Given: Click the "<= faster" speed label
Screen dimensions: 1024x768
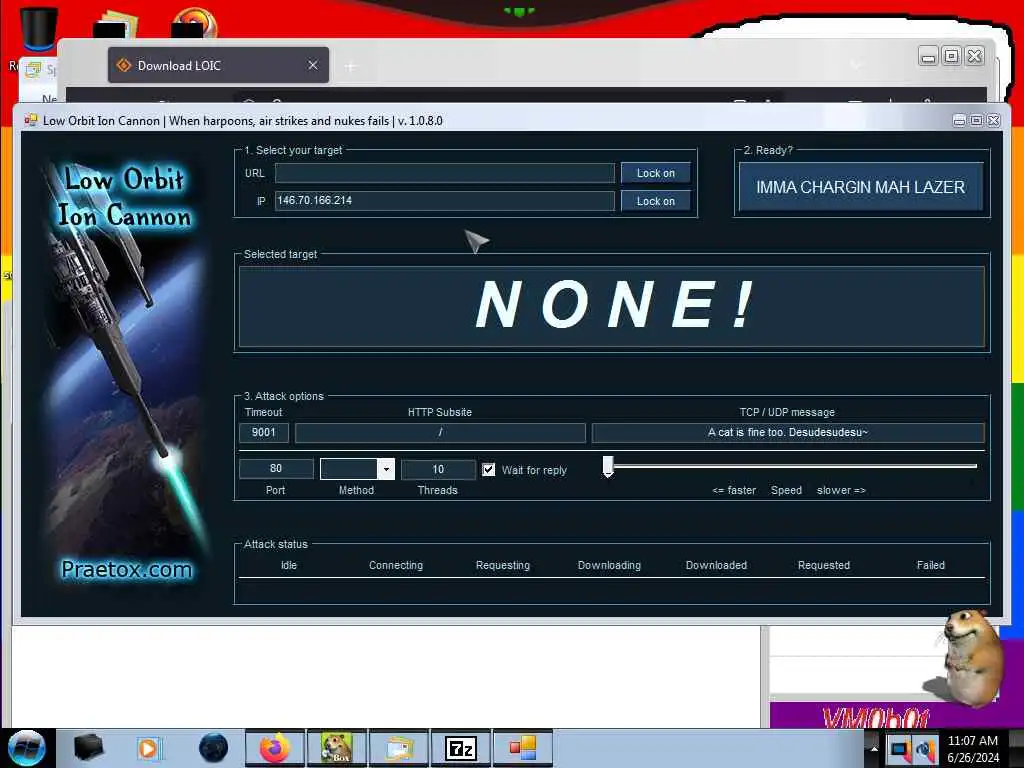Looking at the screenshot, I should click(734, 490).
